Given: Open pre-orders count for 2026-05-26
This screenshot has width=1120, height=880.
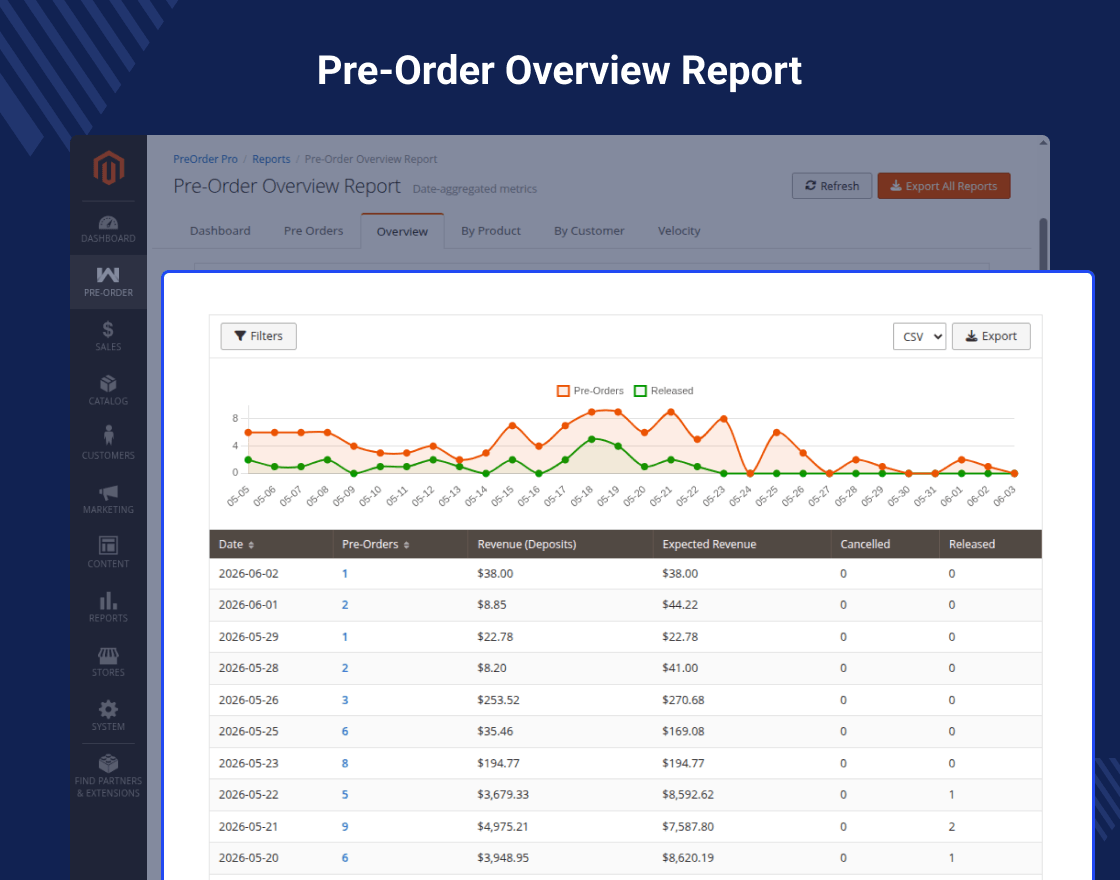Looking at the screenshot, I should (344, 700).
